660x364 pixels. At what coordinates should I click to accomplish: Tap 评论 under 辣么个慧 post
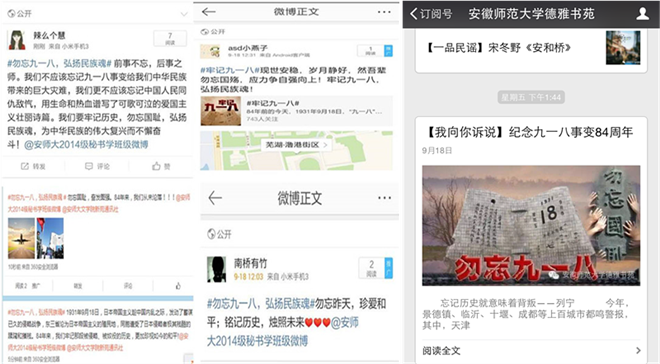97,166
